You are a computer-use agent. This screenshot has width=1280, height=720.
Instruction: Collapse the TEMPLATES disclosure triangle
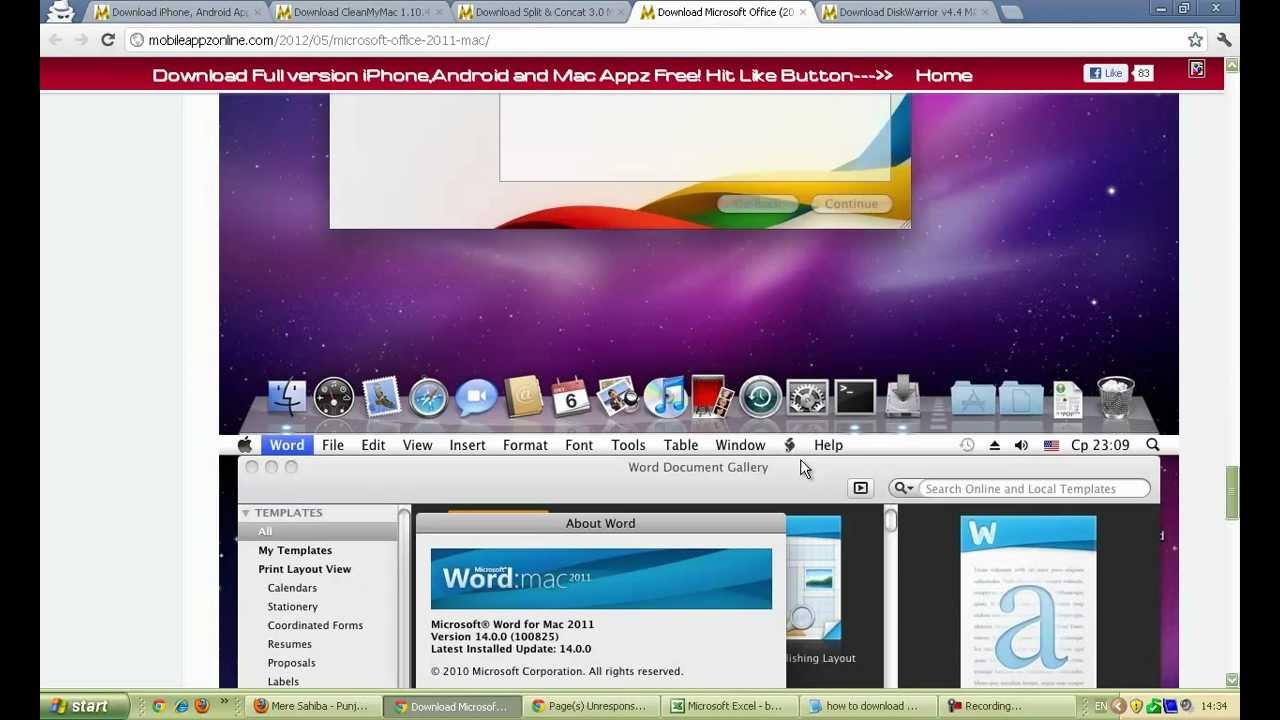click(x=245, y=513)
